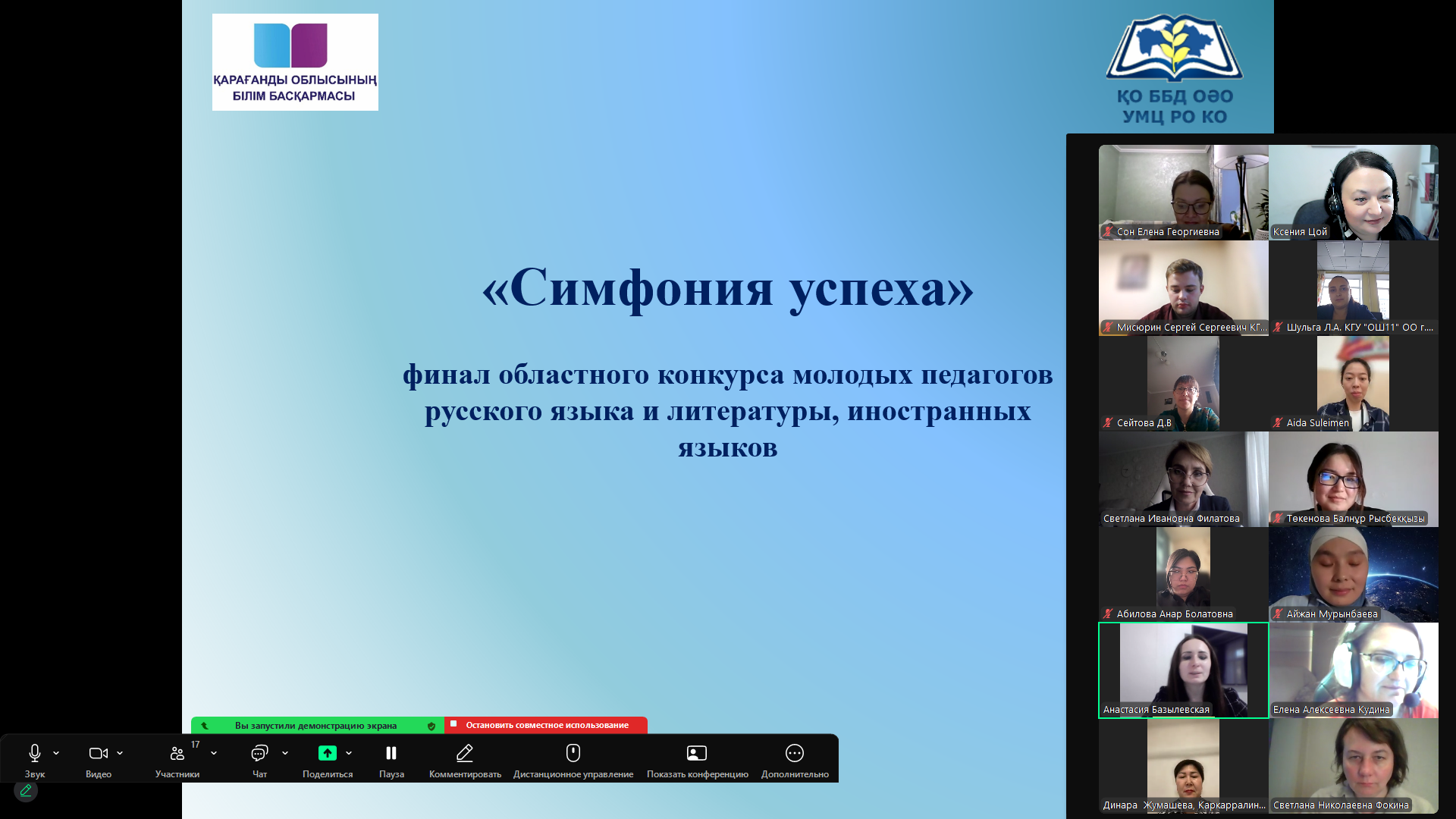This screenshot has height=819, width=1456.
Task: Open share options arrow beside Поделиться
Action: pos(349,753)
